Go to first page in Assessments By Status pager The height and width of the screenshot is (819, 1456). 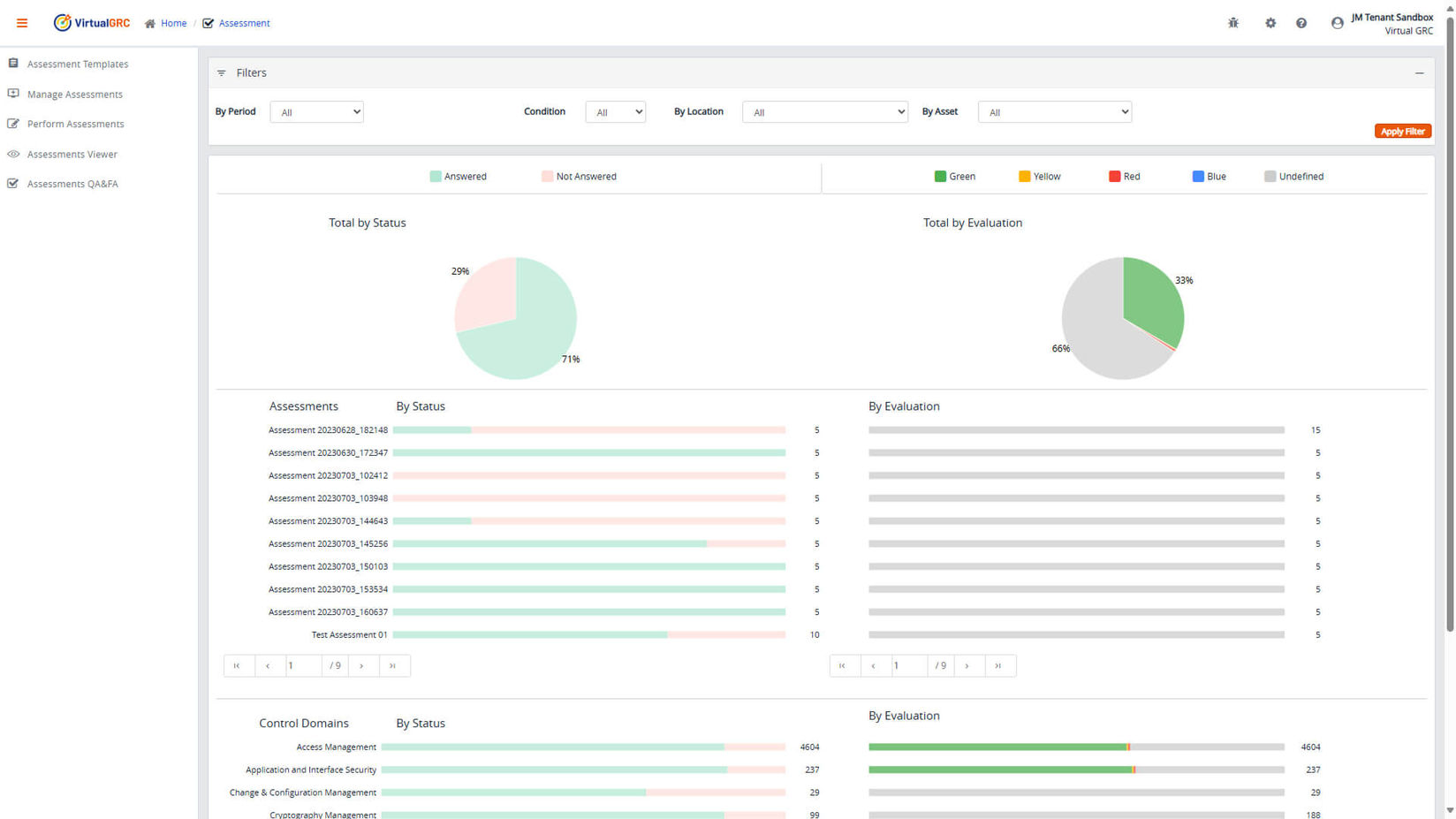(239, 665)
